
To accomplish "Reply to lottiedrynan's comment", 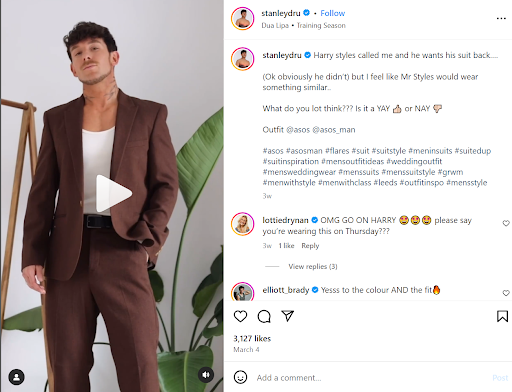I will 310,246.
